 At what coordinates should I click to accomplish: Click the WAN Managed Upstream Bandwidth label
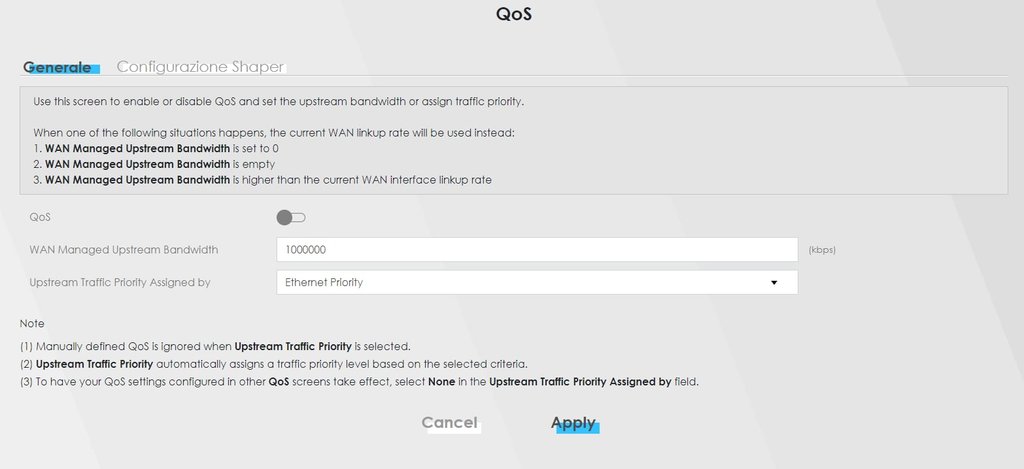[124, 250]
